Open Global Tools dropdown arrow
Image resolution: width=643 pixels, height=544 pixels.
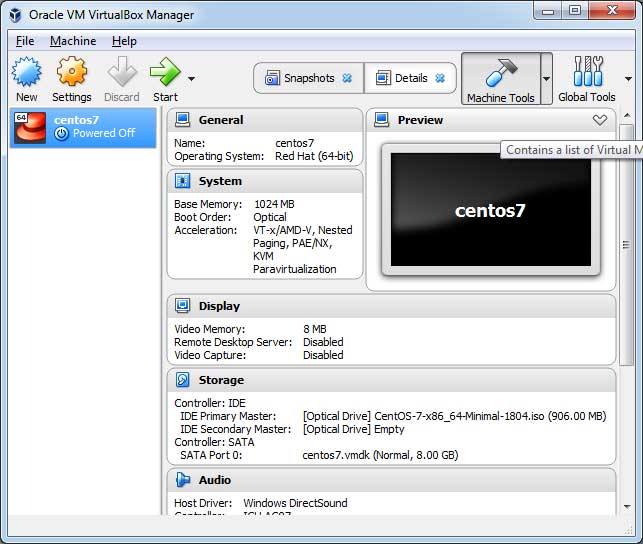628,79
